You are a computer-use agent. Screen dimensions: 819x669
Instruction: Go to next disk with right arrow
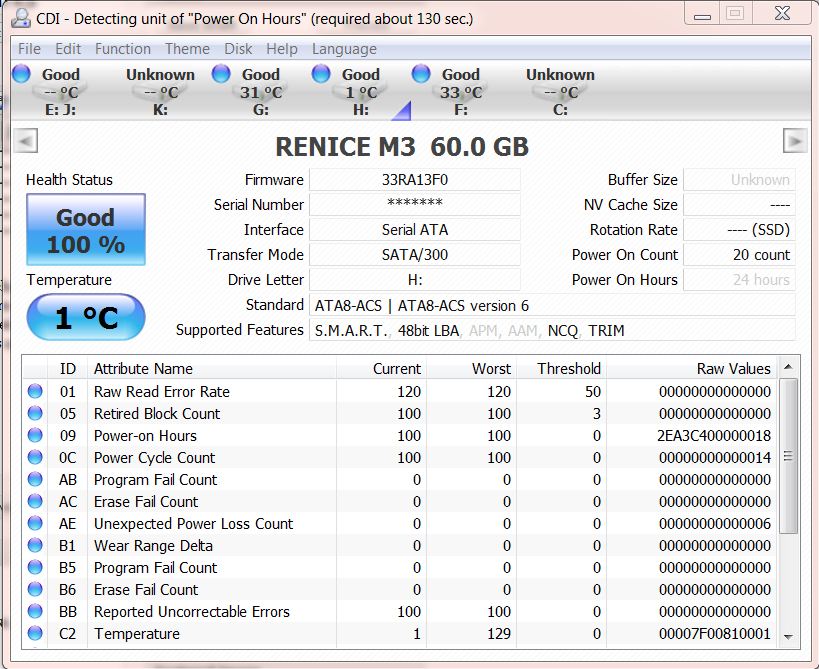794,141
